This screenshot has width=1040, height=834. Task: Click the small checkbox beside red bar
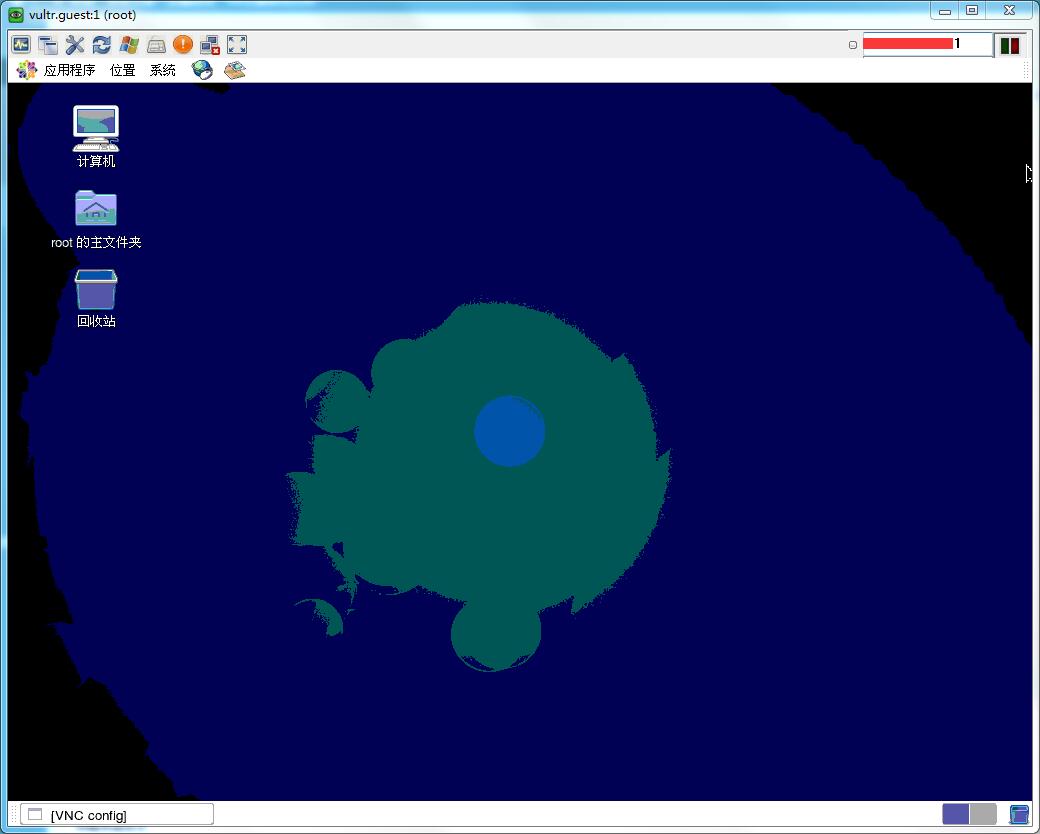pyautogui.click(x=853, y=45)
